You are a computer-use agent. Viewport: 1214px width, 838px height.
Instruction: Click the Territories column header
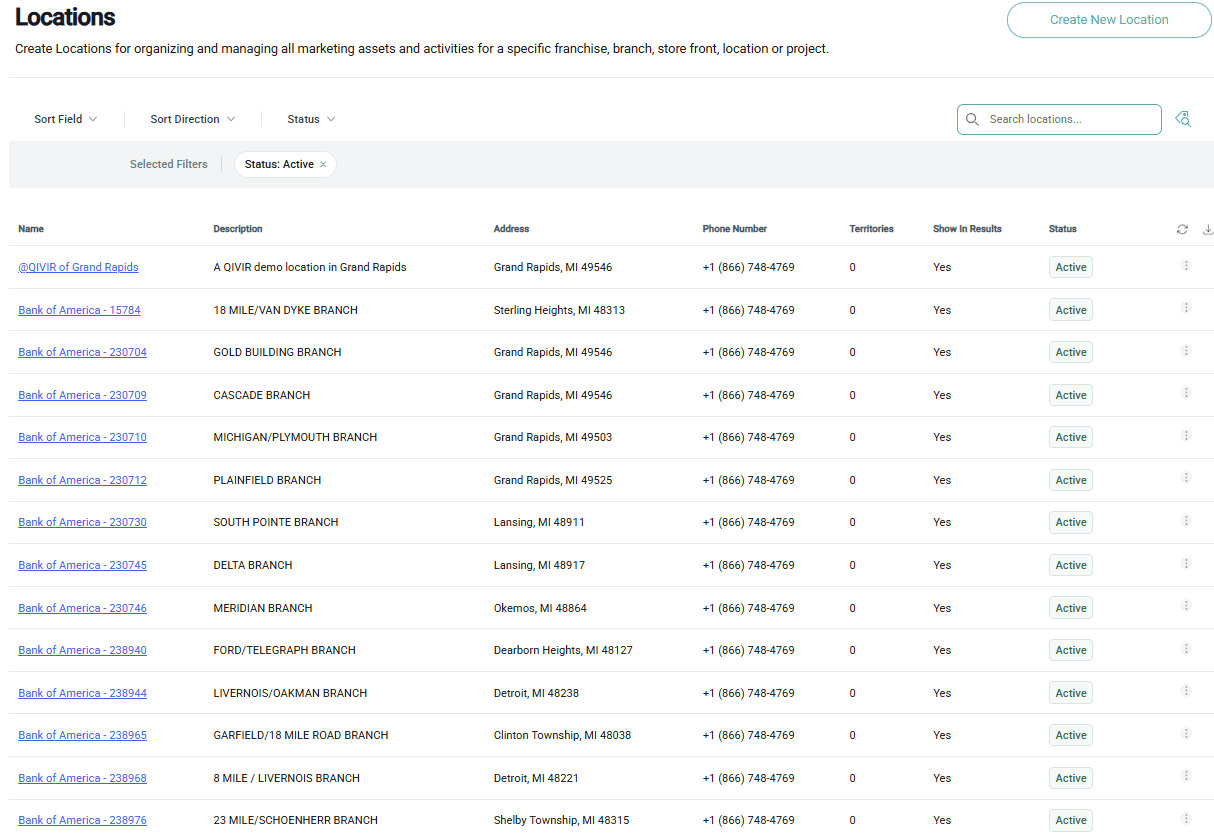tap(870, 229)
